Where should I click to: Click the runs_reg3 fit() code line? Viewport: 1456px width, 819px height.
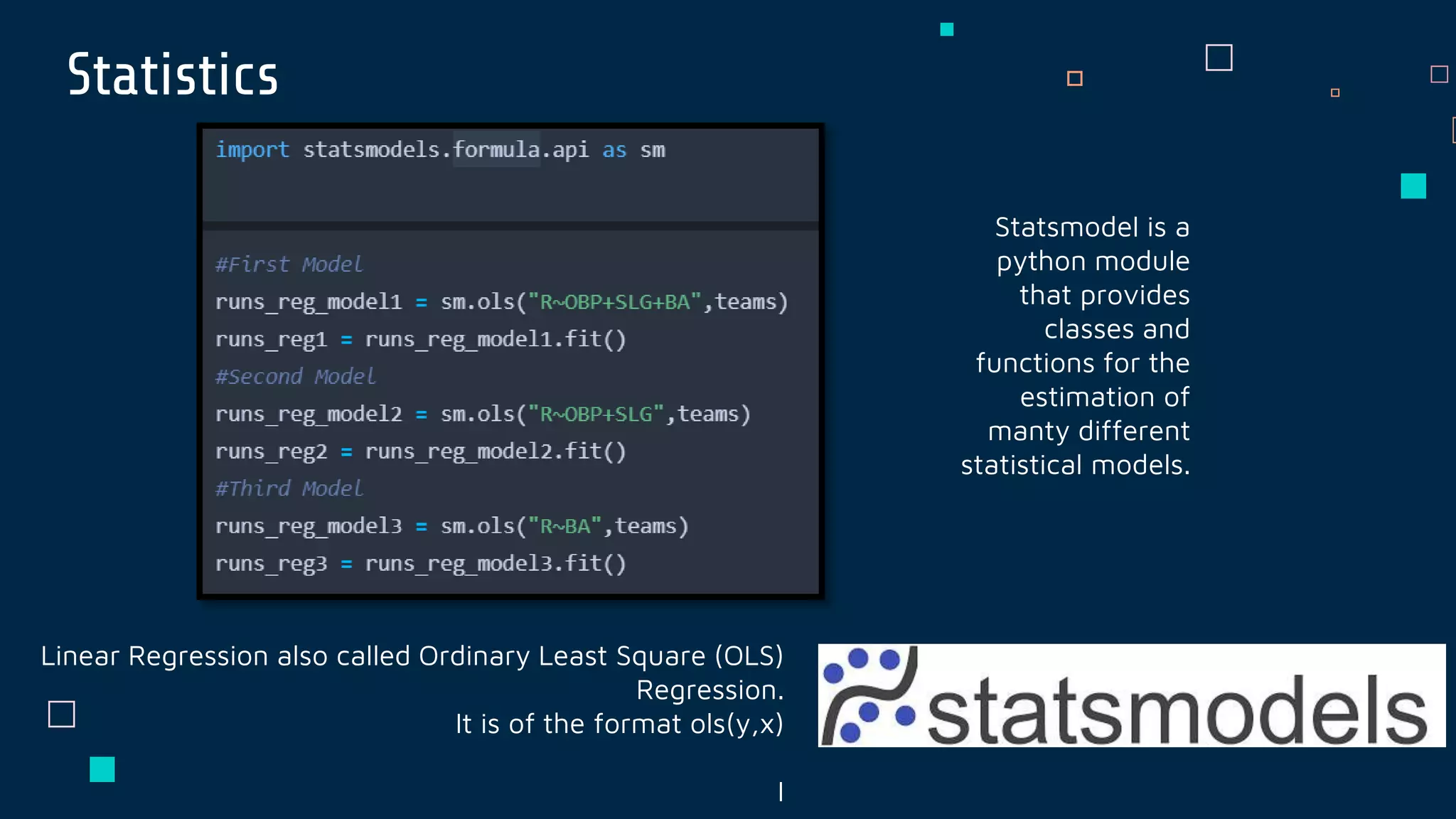(420, 564)
